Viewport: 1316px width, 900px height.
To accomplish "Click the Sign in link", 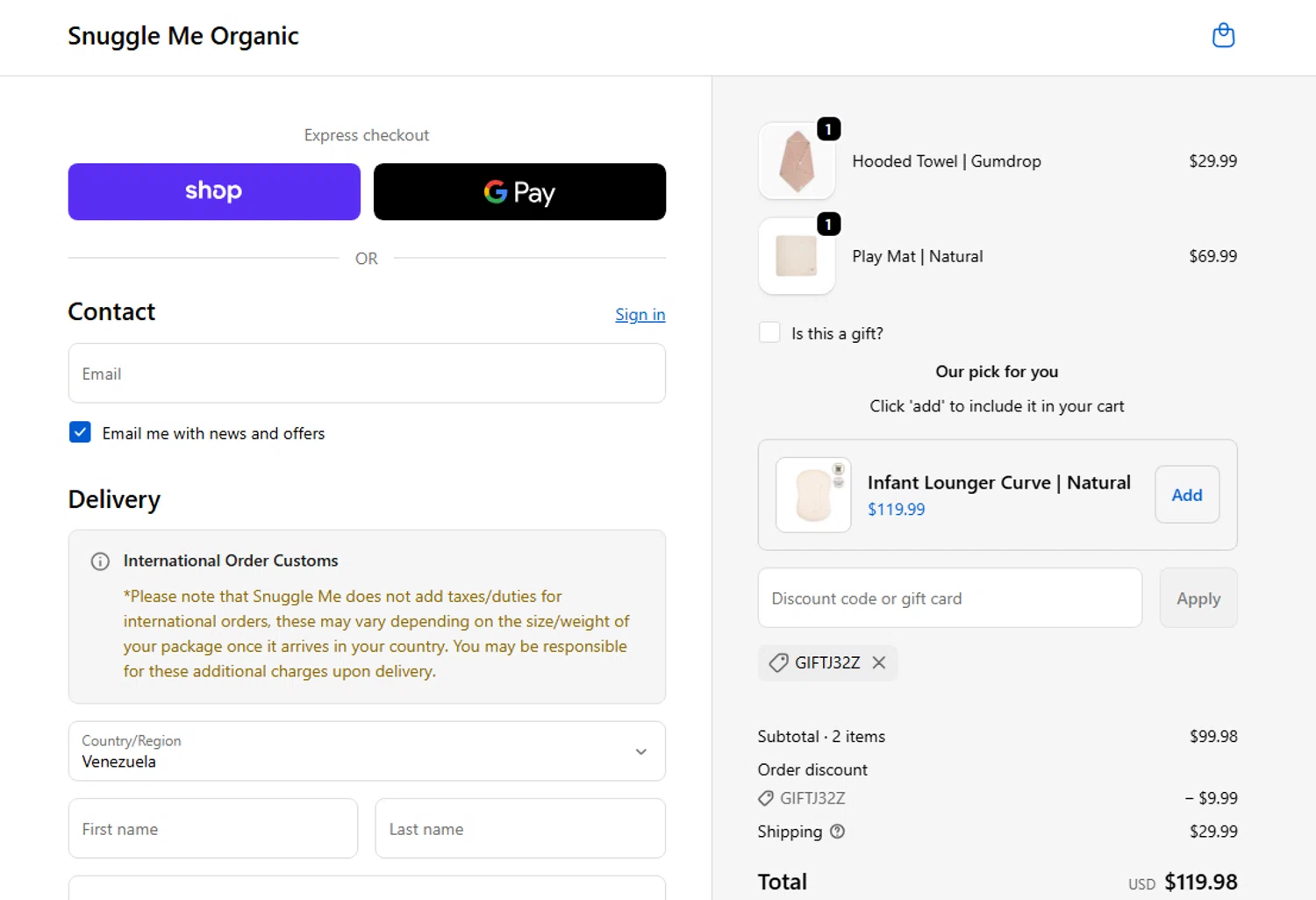I will (640, 314).
